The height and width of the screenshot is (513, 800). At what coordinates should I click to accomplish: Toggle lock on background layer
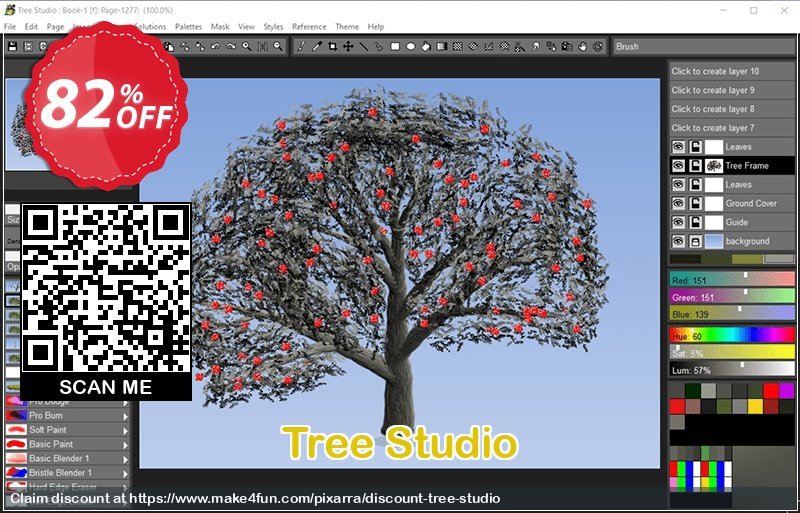[695, 241]
